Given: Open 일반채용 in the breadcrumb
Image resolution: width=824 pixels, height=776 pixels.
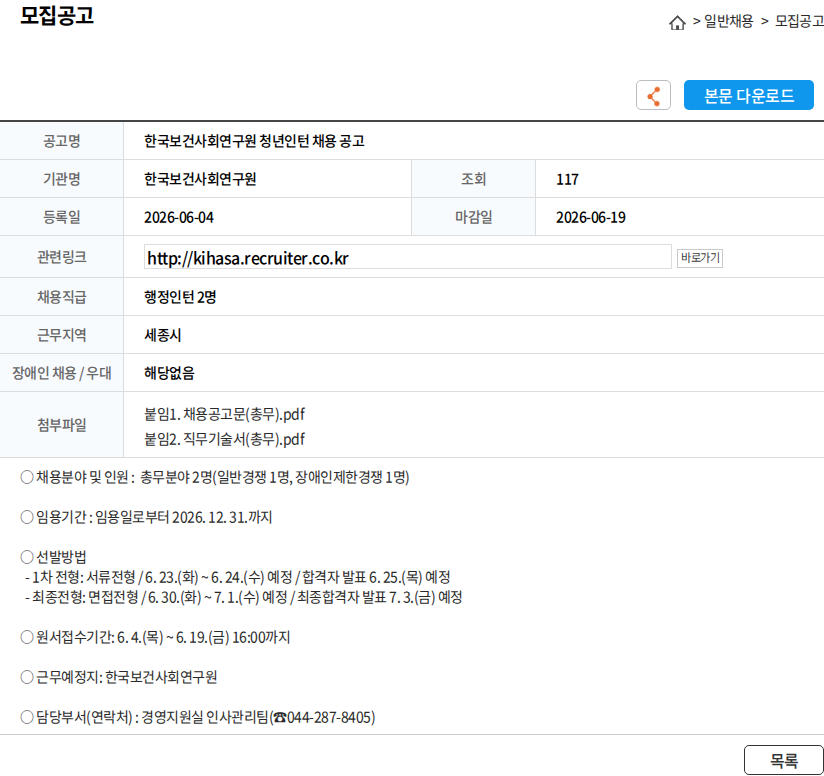Looking at the screenshot, I should [728, 21].
